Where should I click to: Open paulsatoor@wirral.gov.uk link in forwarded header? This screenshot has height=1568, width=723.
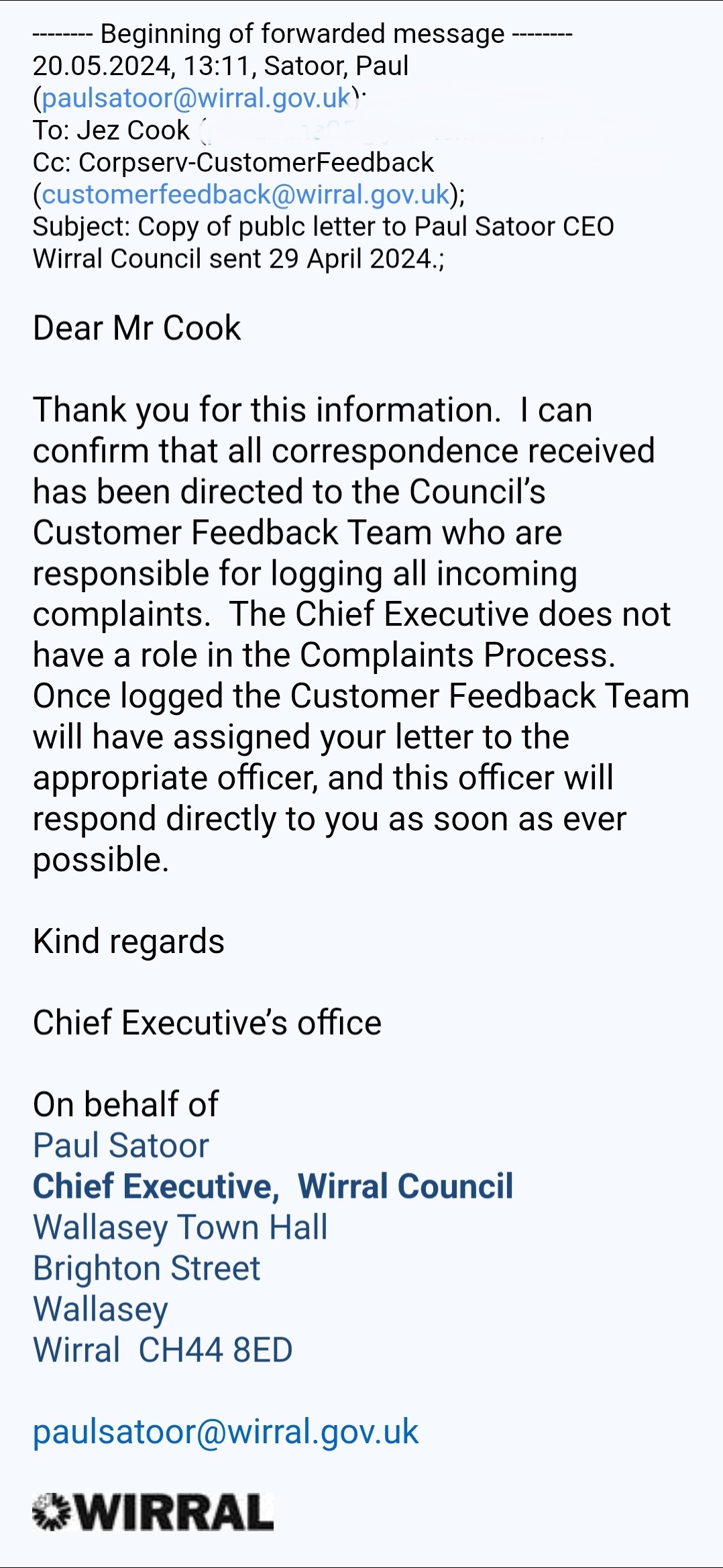point(196,99)
